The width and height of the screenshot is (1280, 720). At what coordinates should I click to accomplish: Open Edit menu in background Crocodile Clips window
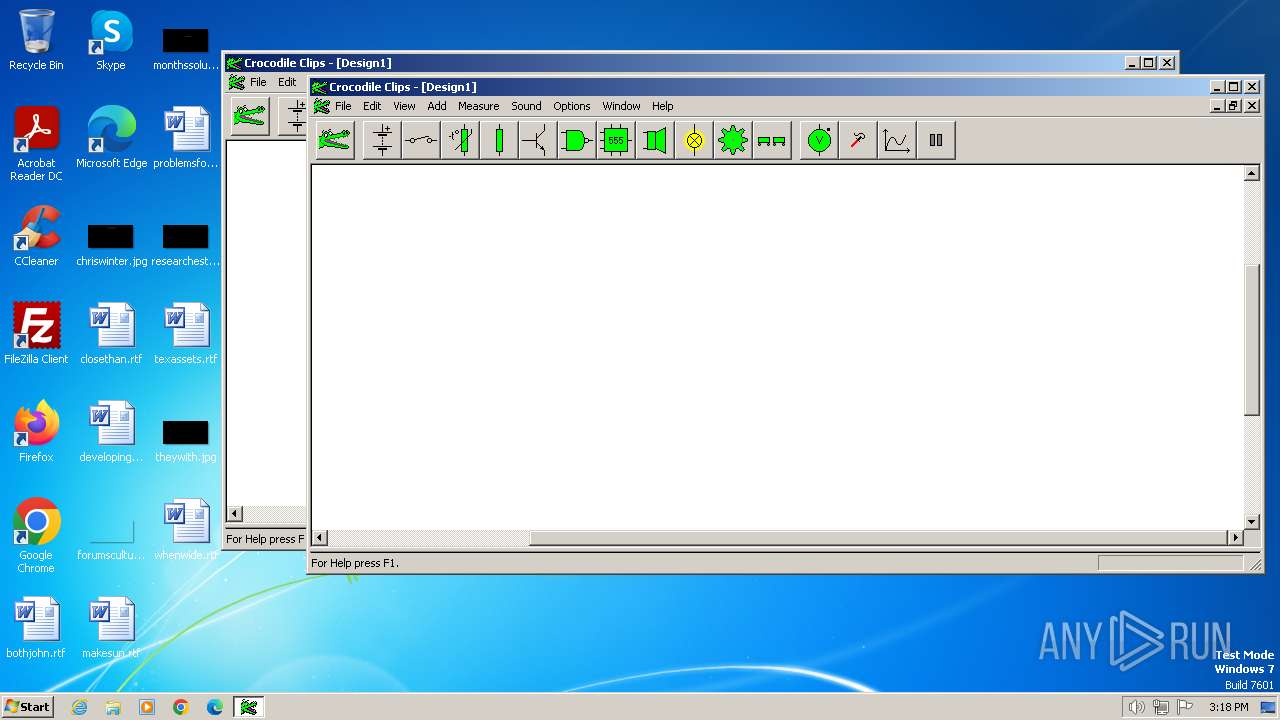pos(287,82)
